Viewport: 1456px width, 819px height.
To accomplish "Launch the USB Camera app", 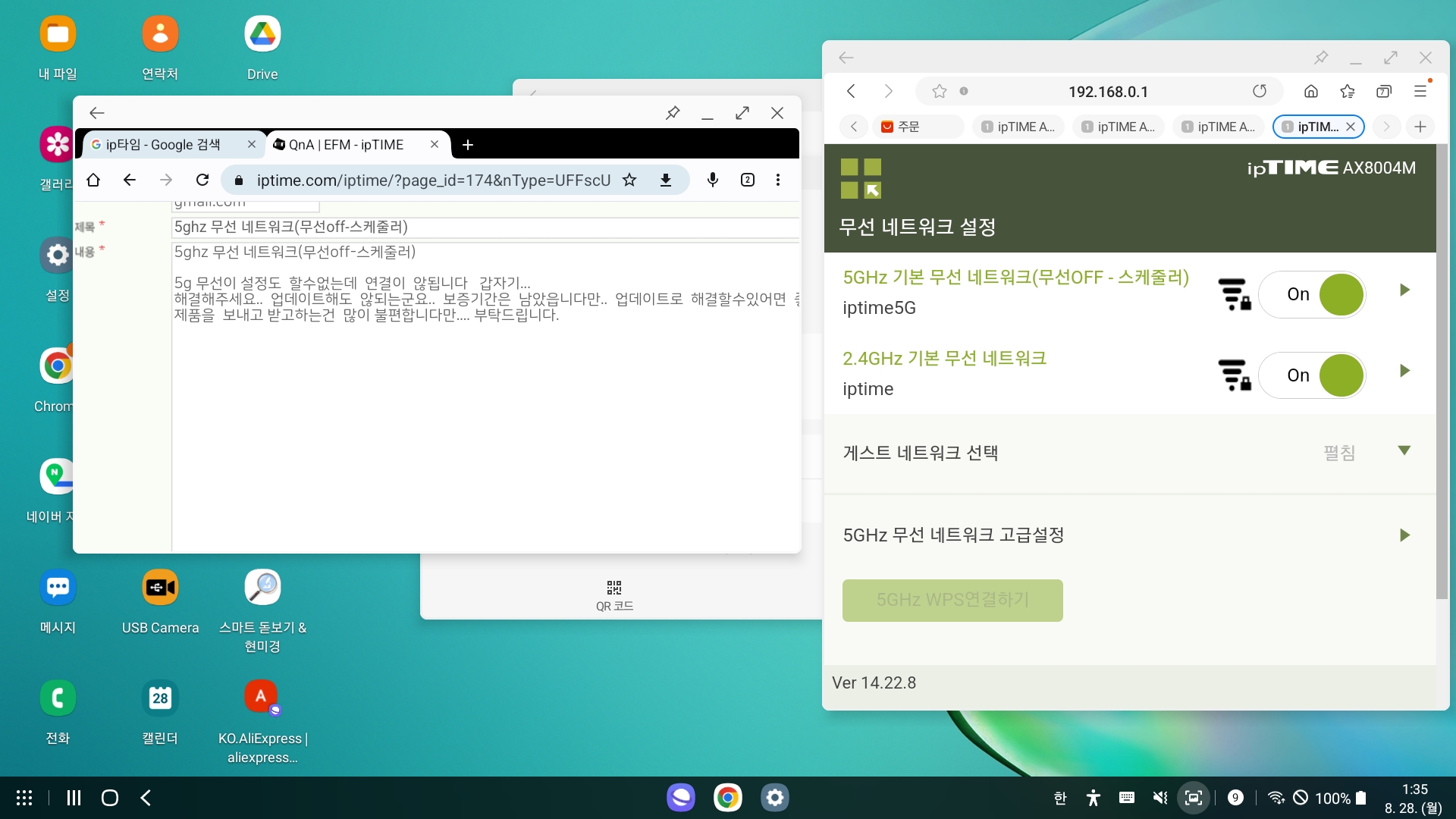I will click(160, 588).
